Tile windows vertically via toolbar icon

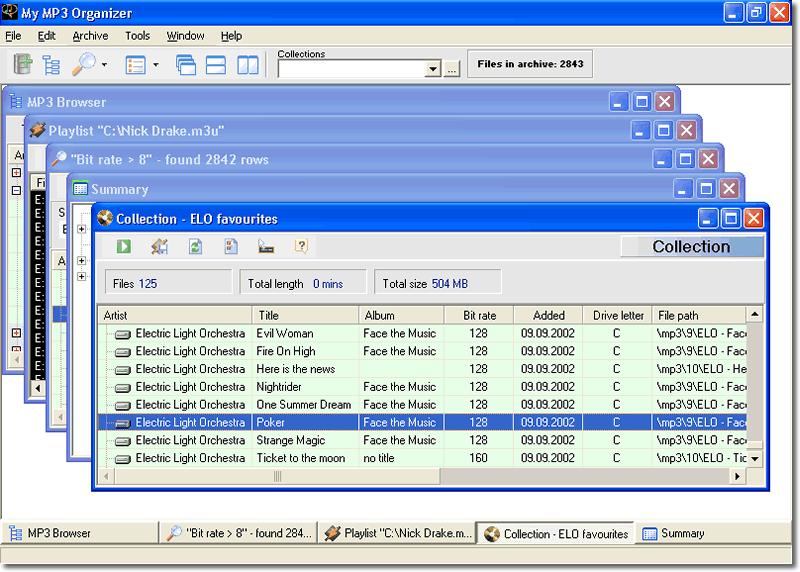click(x=248, y=65)
